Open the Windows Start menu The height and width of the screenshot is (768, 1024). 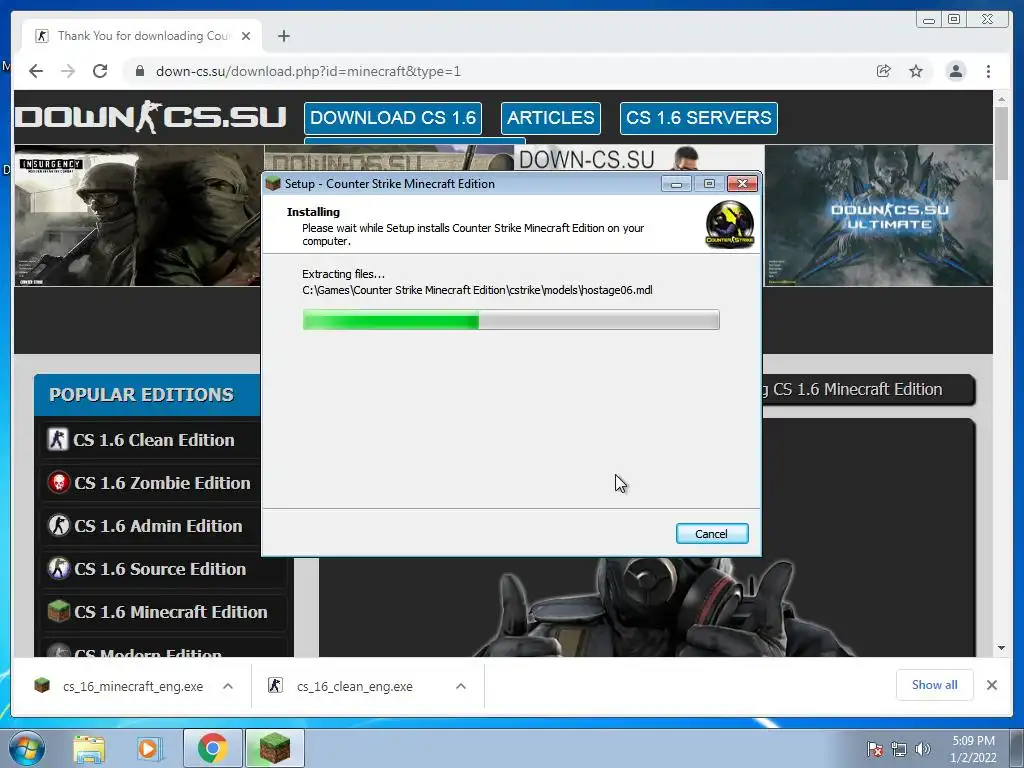pyautogui.click(x=26, y=748)
